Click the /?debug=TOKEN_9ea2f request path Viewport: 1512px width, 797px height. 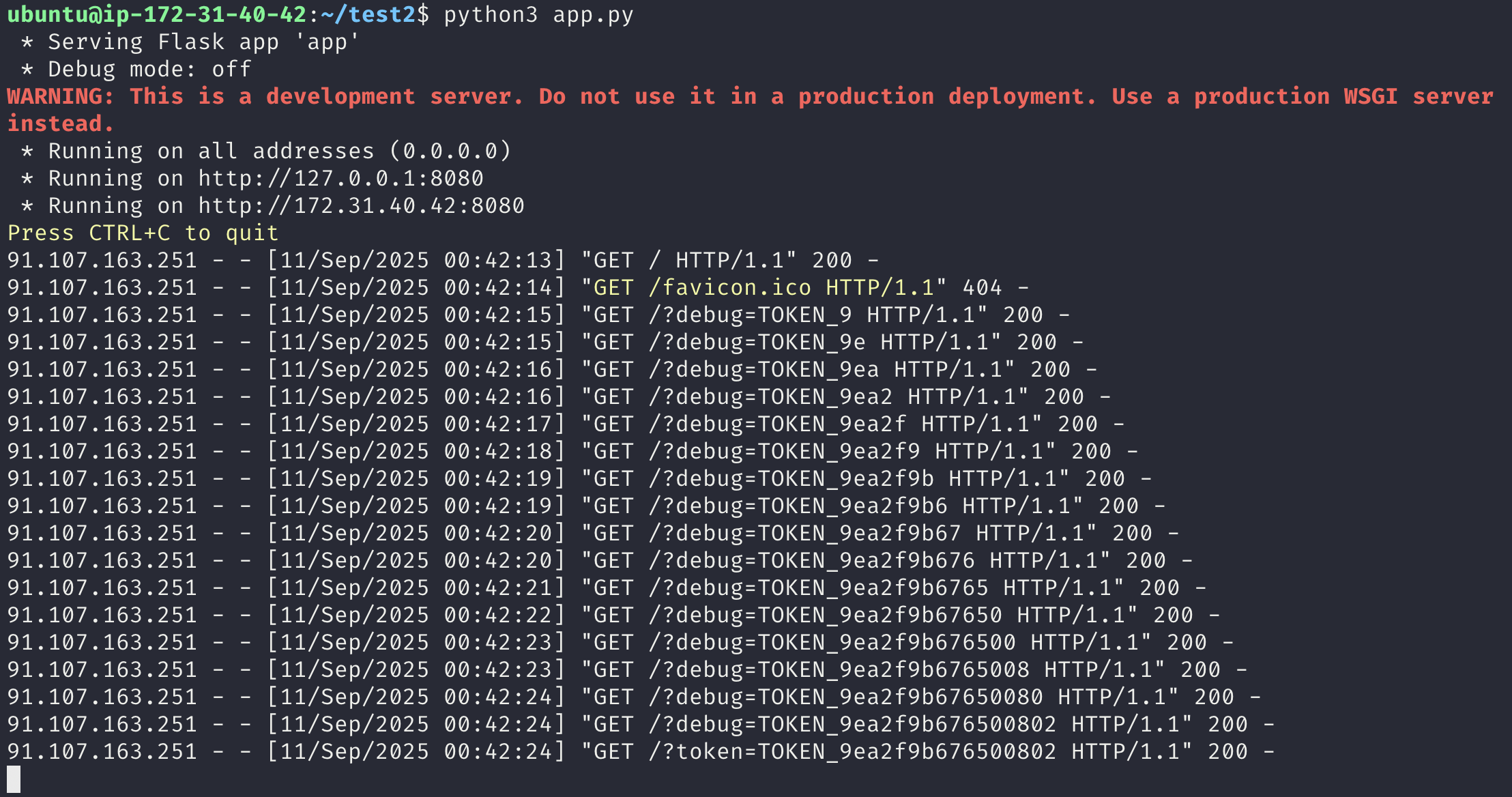point(777,424)
